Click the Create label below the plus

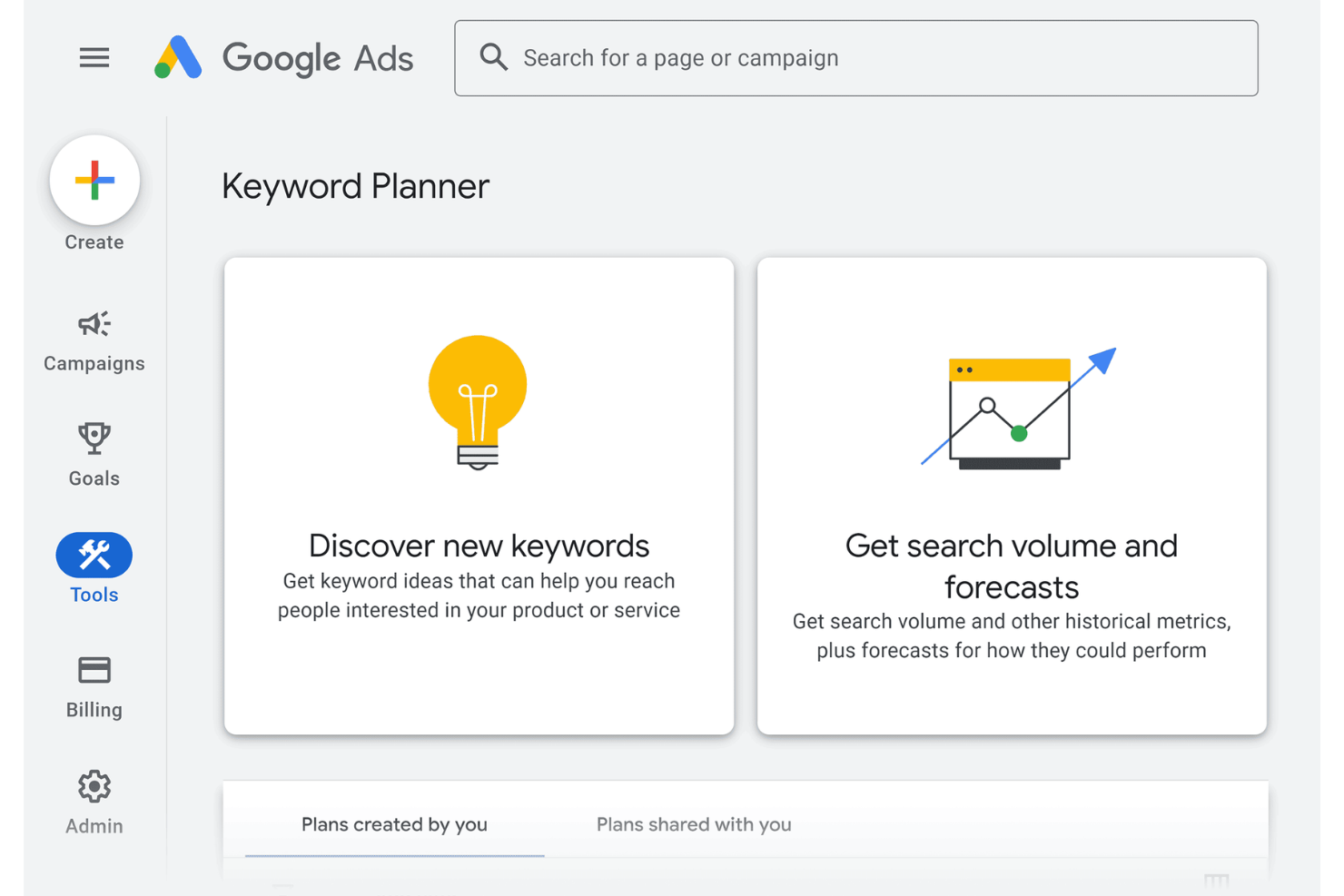click(94, 241)
